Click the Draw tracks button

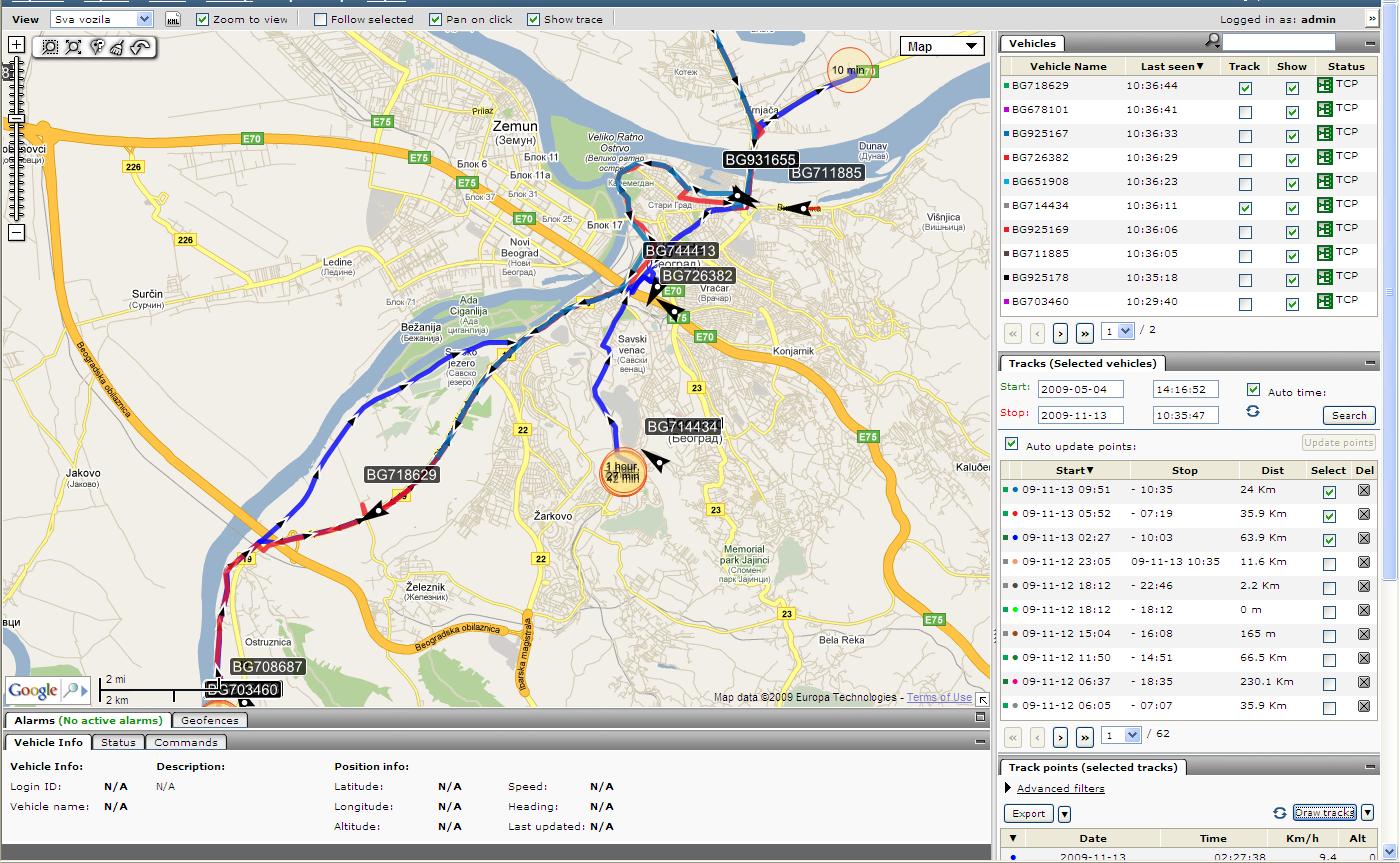(1324, 813)
